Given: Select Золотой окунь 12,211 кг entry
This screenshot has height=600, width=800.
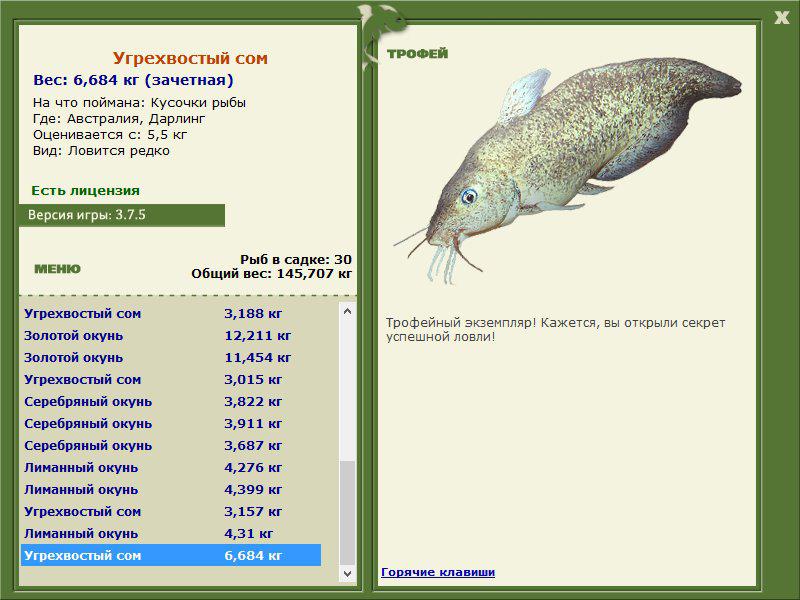Looking at the screenshot, I should click(x=171, y=336).
